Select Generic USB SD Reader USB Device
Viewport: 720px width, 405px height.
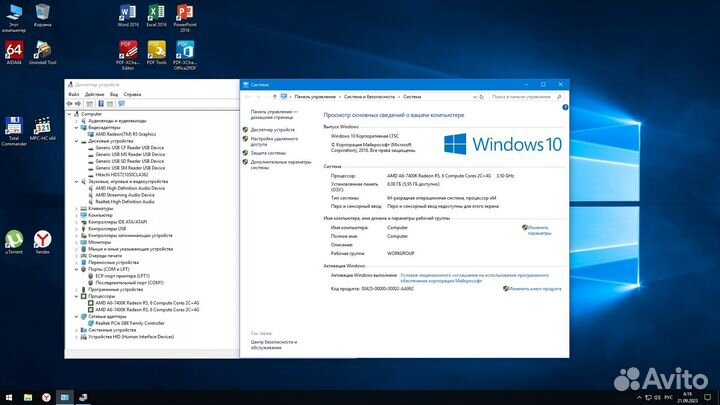(x=129, y=161)
